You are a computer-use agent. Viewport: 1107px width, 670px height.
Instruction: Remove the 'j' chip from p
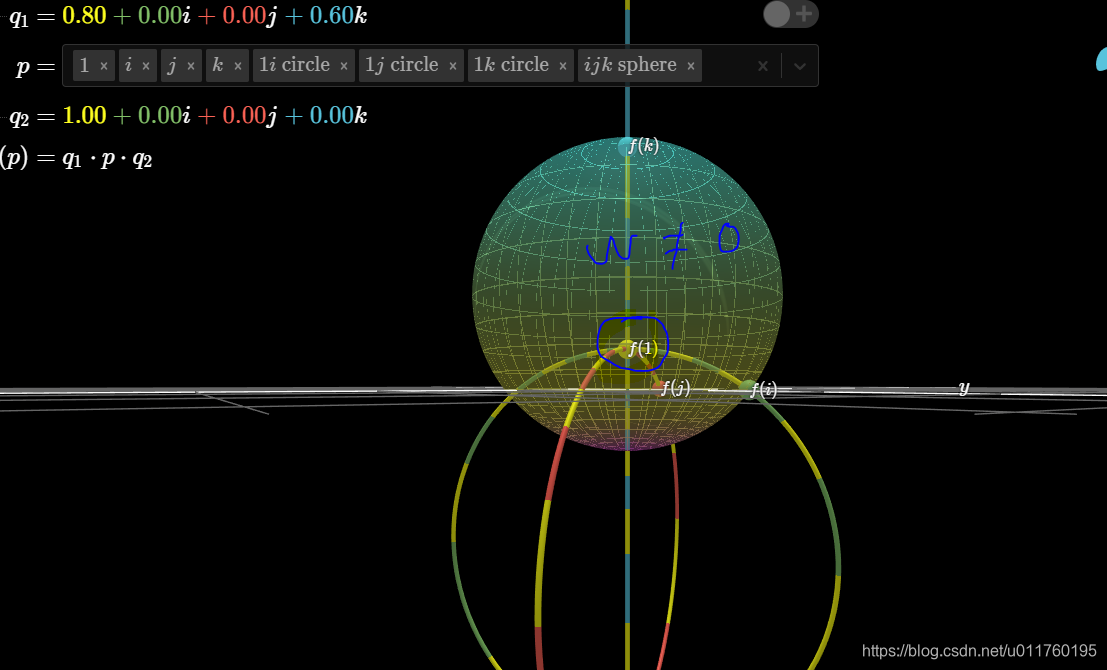point(191,66)
